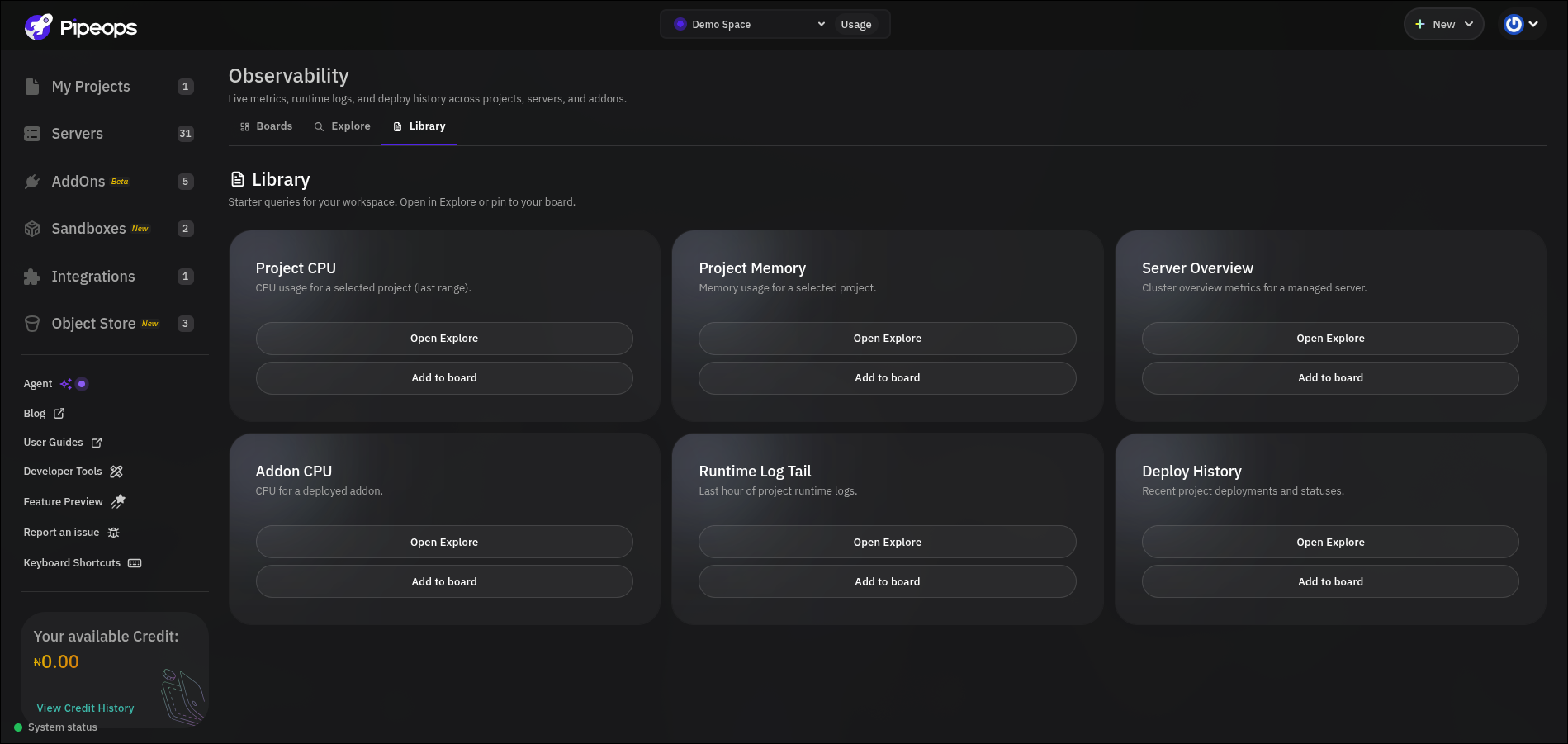Add Deploy History to board
Screen dimensions: 1568x744
pos(1330,582)
